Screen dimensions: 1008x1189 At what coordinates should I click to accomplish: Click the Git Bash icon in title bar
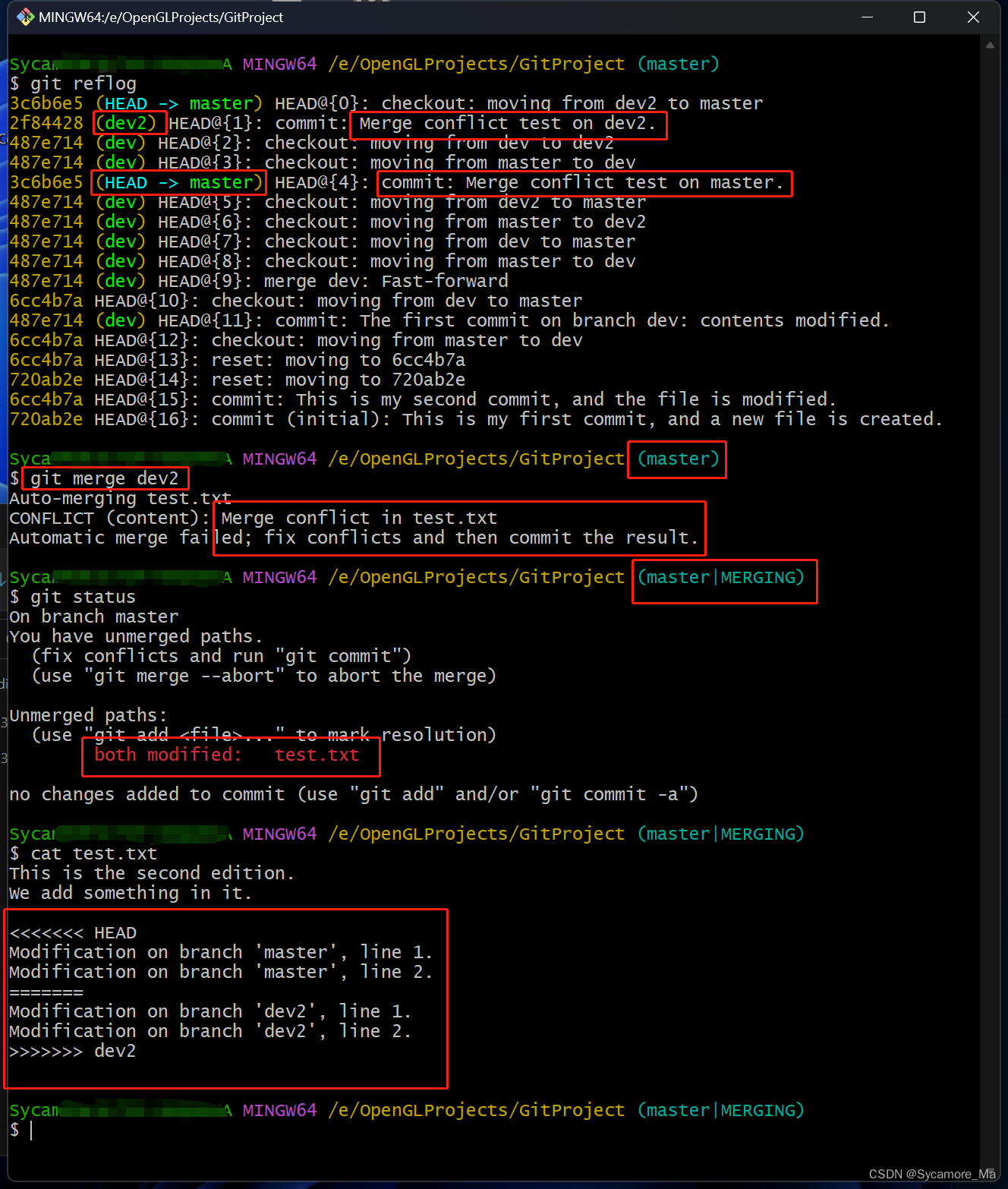[x=25, y=17]
